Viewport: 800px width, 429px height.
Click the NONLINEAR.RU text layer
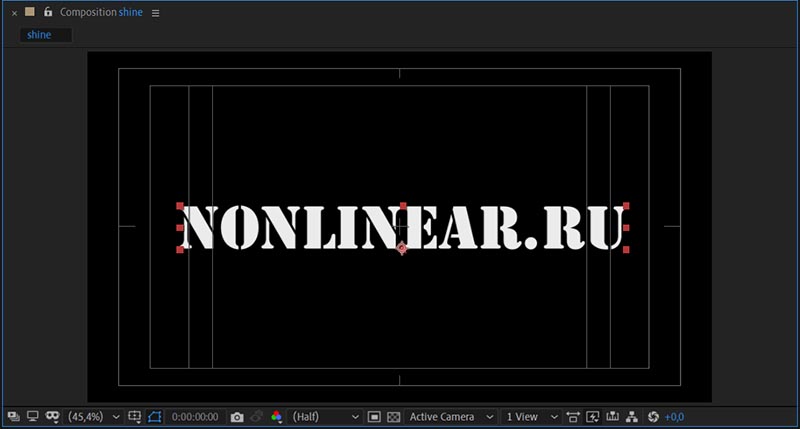coord(403,228)
